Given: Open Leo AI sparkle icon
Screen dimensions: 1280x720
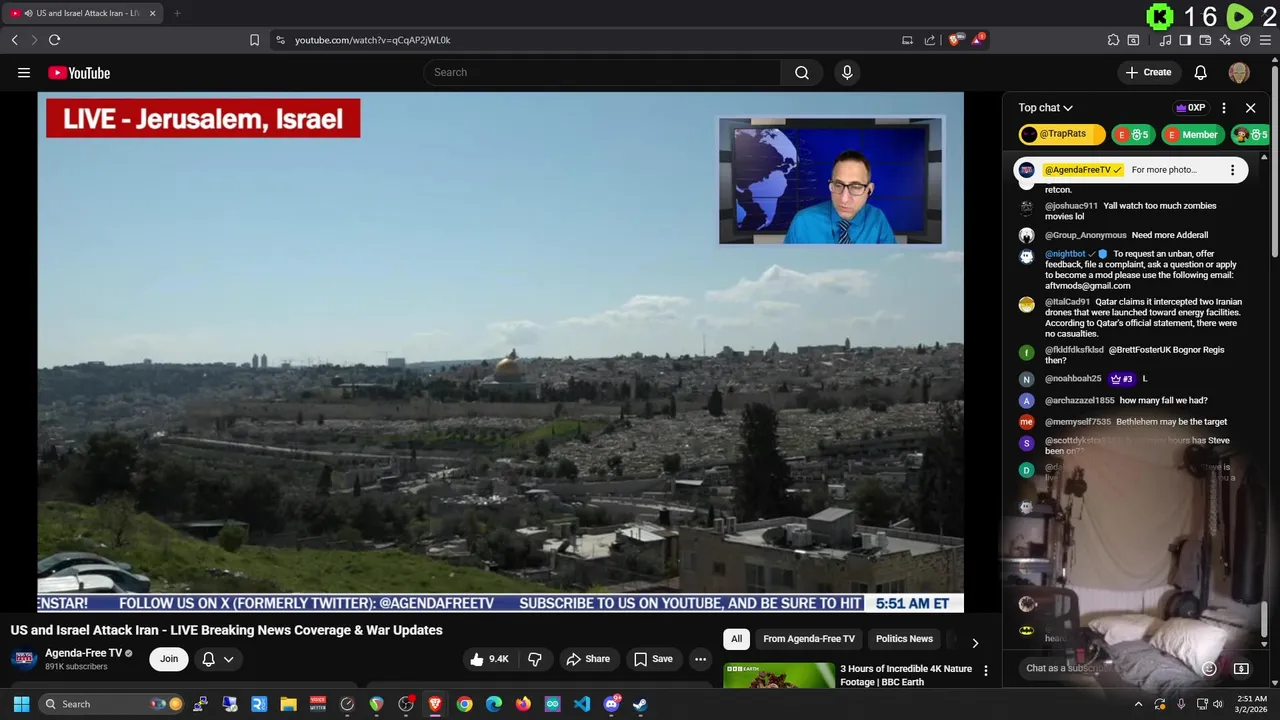Looking at the screenshot, I should 1225,40.
